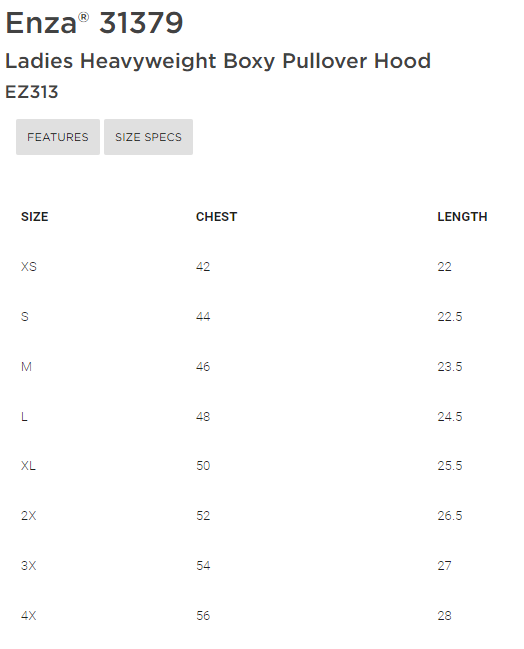Select the XL size row label
This screenshot has height=649, width=524.
pos(28,466)
